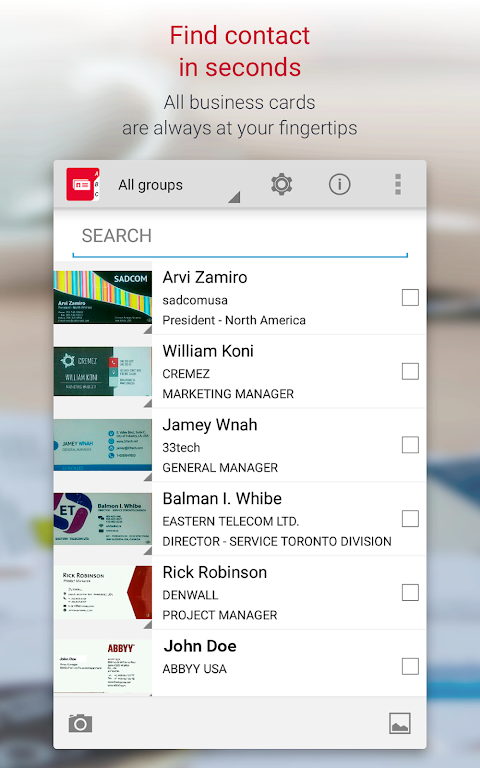Select the John Doe contact name
This screenshot has height=768, width=480.
[x=200, y=646]
